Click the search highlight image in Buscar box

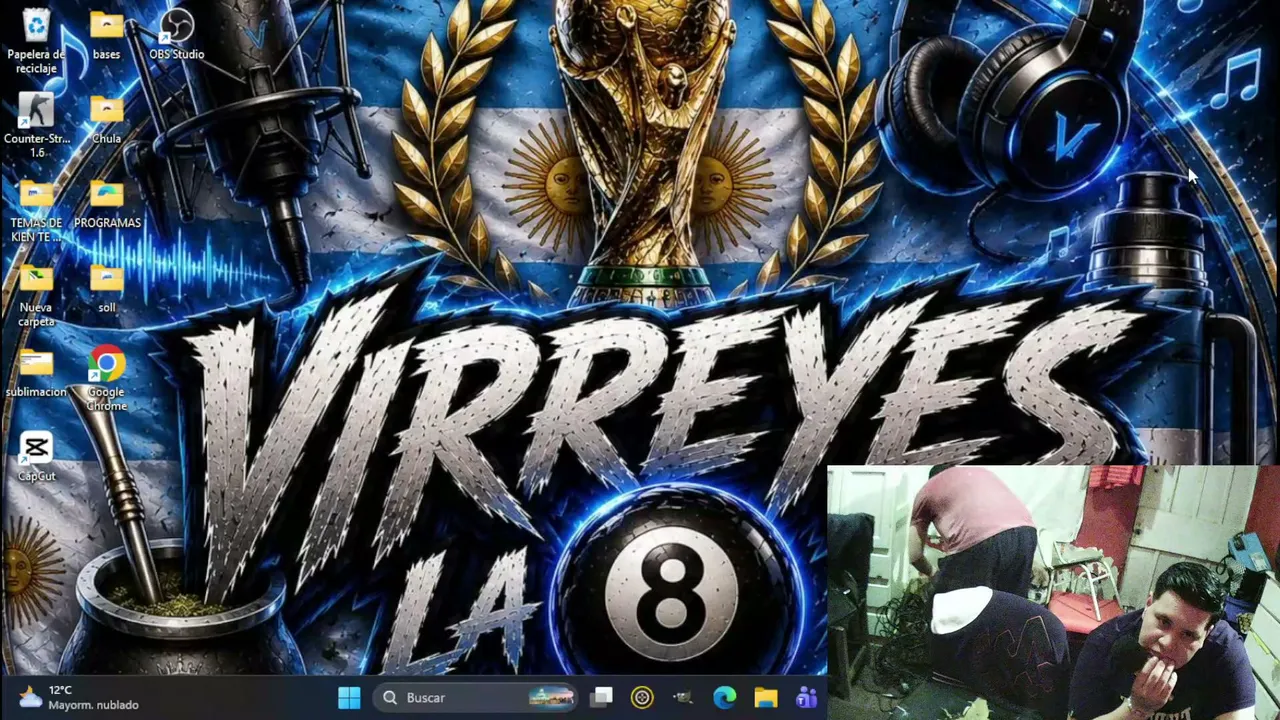[x=551, y=698]
